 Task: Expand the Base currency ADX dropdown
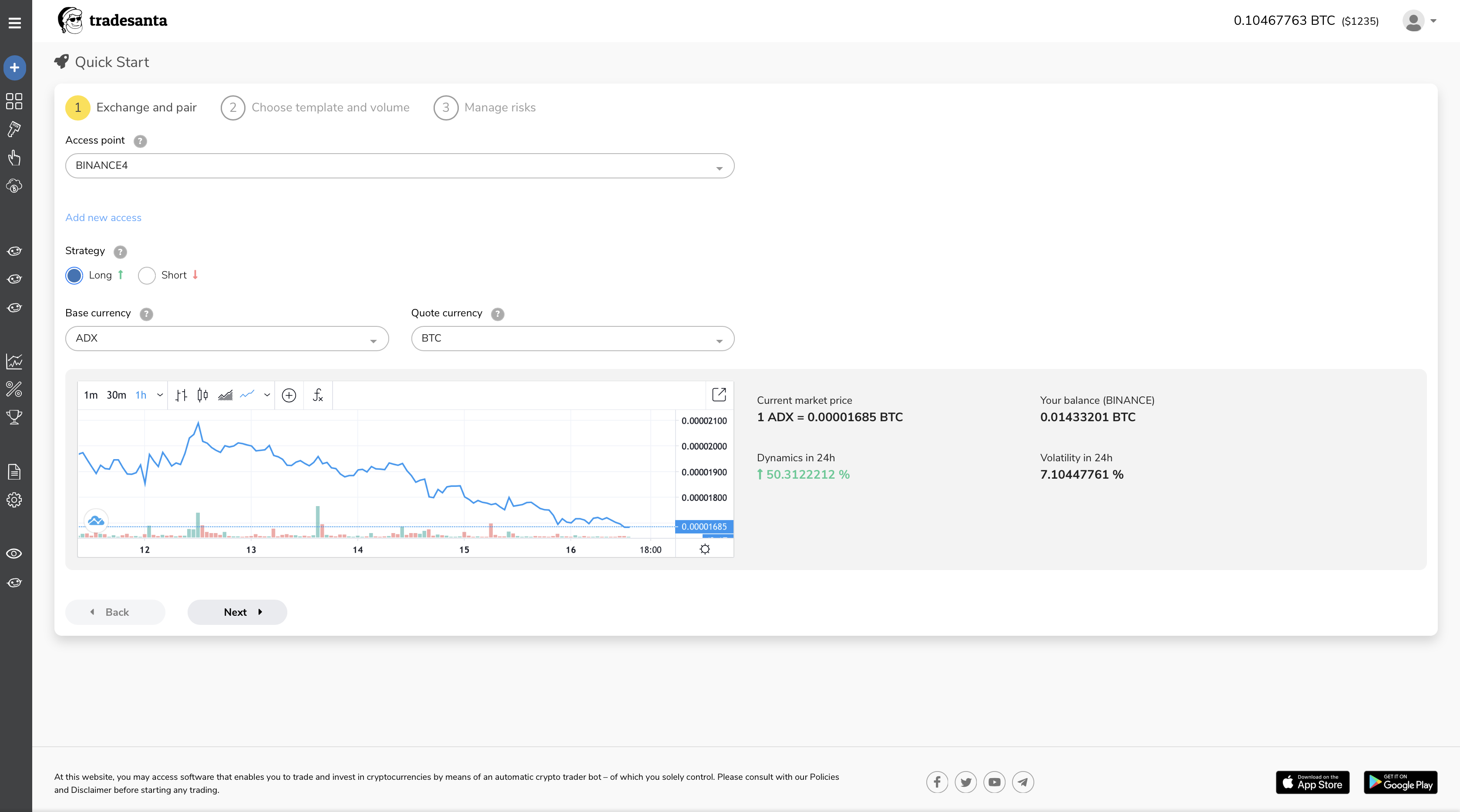click(x=227, y=338)
